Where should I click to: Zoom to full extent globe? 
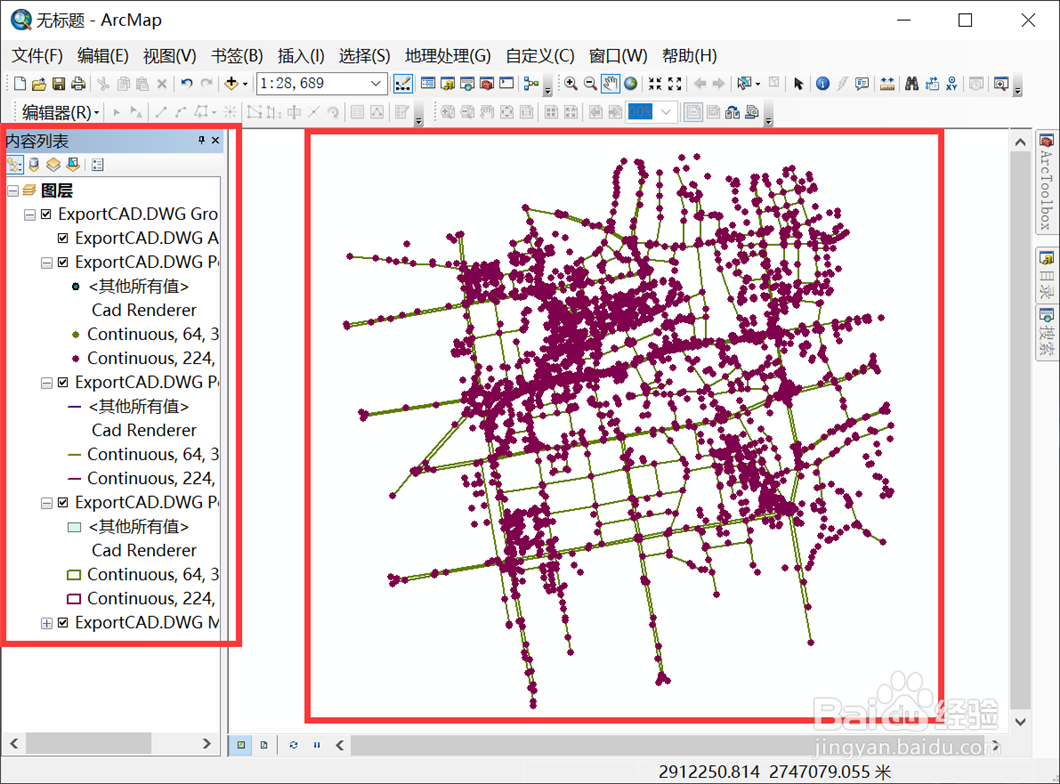pyautogui.click(x=630, y=83)
